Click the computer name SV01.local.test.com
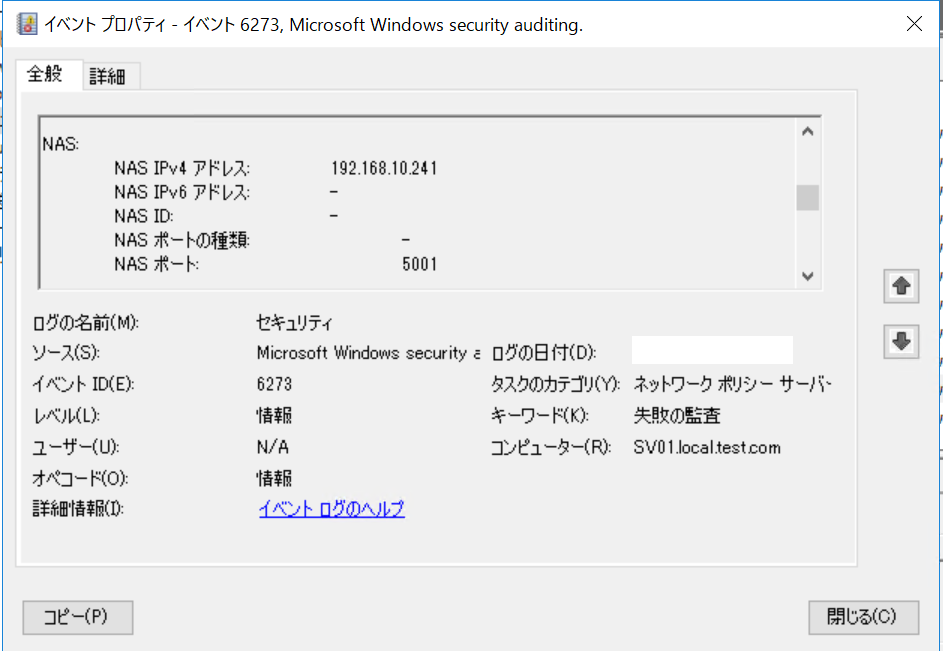The height and width of the screenshot is (651, 943). pyautogui.click(x=707, y=447)
